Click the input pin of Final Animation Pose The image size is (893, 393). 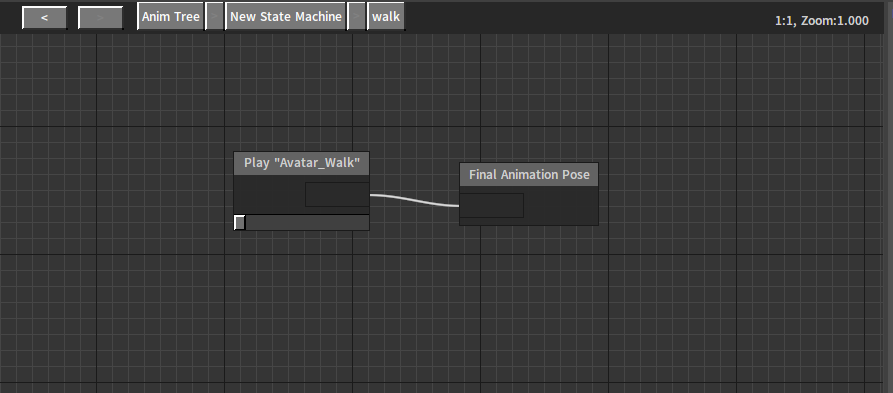coord(491,205)
